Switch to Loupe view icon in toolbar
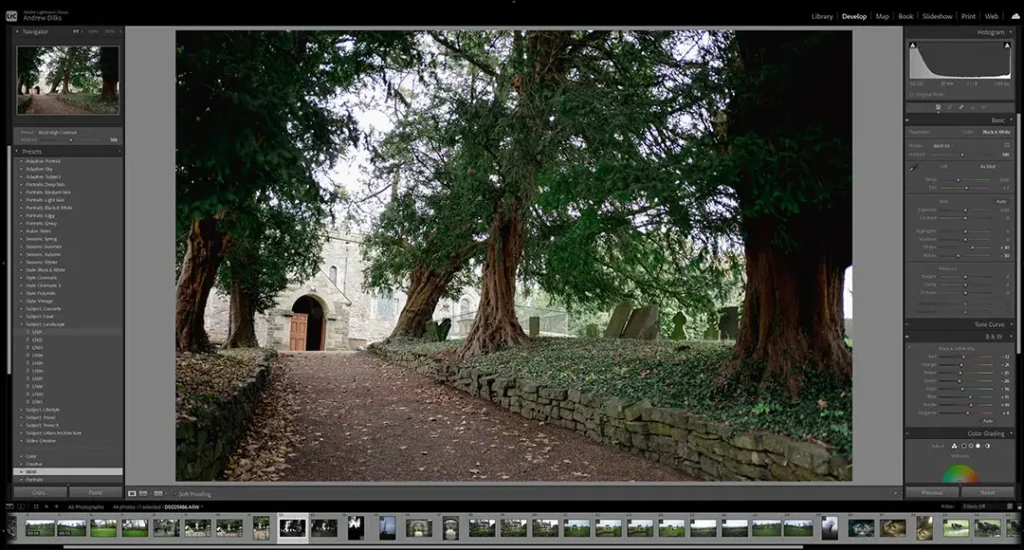The height and width of the screenshot is (550, 1024). 132,493
